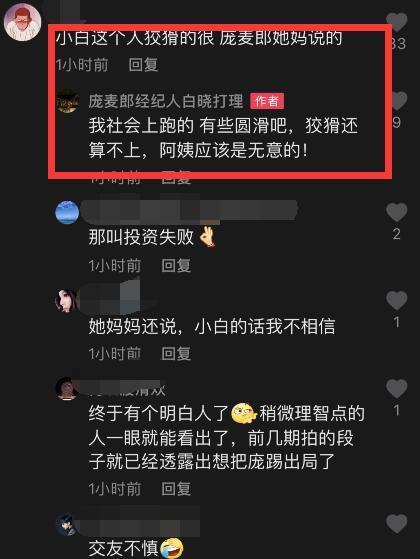Open username 庞麦郎经纪人白晓打理
This screenshot has width=420, height=559.
[166, 101]
